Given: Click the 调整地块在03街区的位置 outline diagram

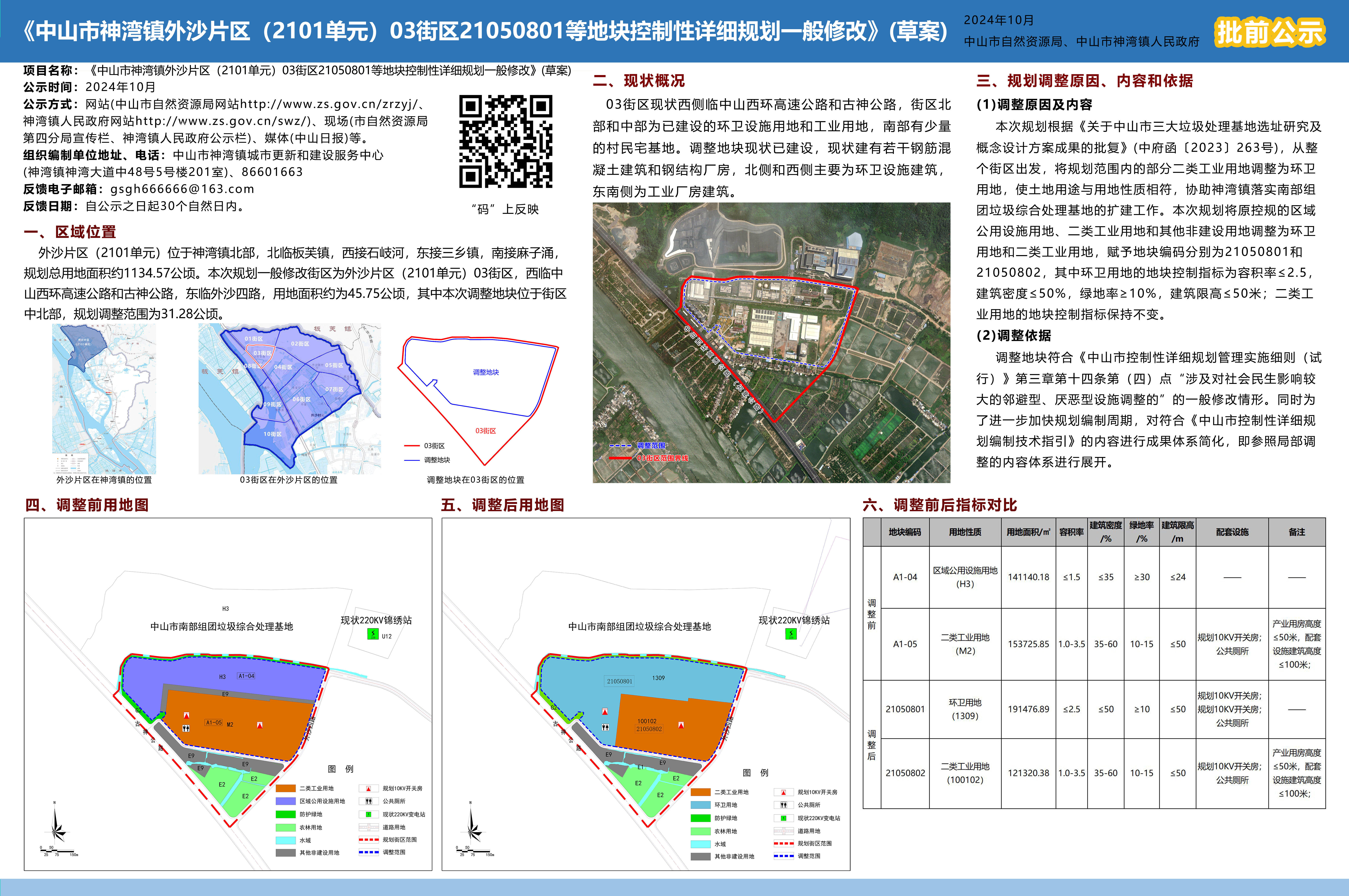Looking at the screenshot, I should pos(478,400).
